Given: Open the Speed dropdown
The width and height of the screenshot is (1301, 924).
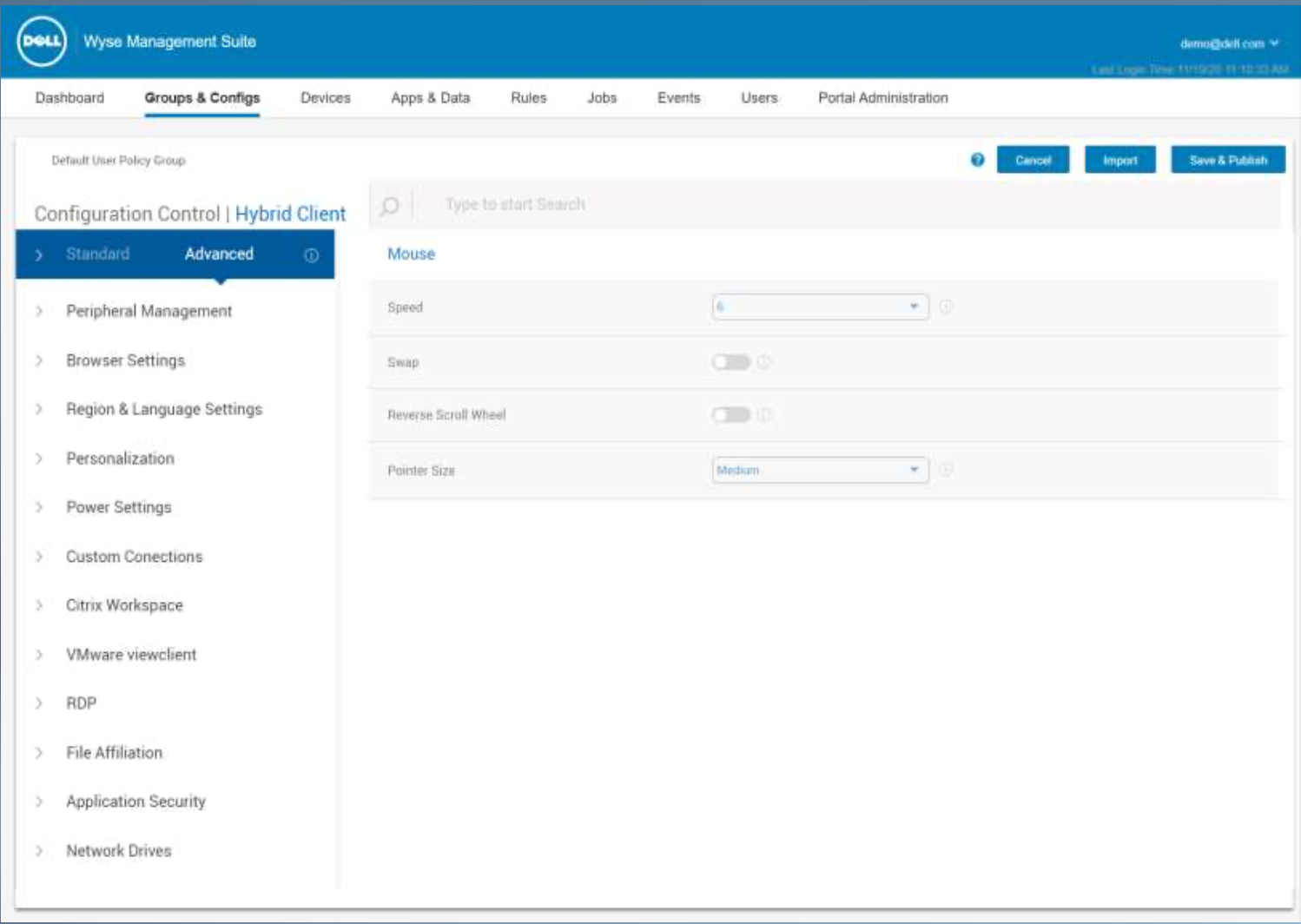Looking at the screenshot, I should click(x=820, y=307).
